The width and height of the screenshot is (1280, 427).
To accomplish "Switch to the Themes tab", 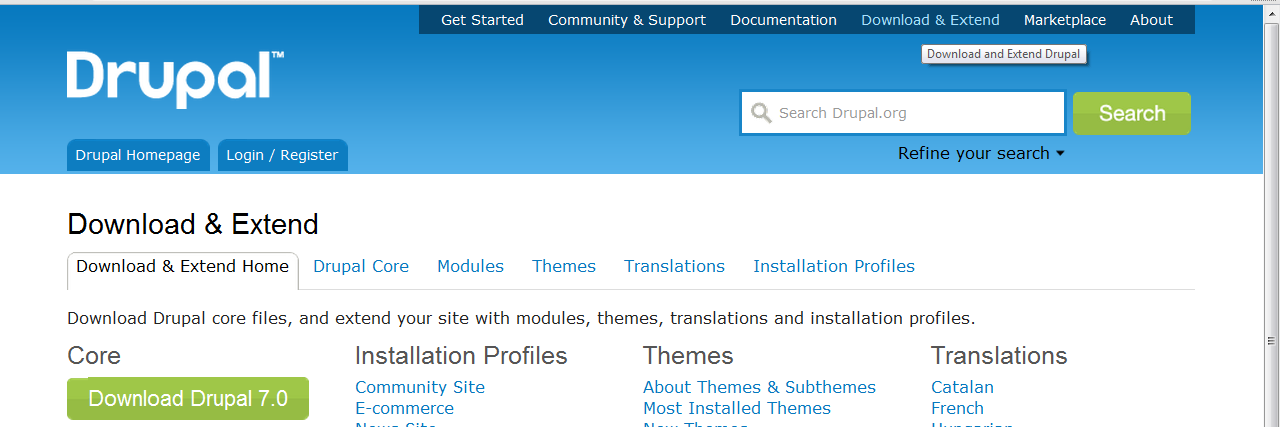I will coord(564,266).
